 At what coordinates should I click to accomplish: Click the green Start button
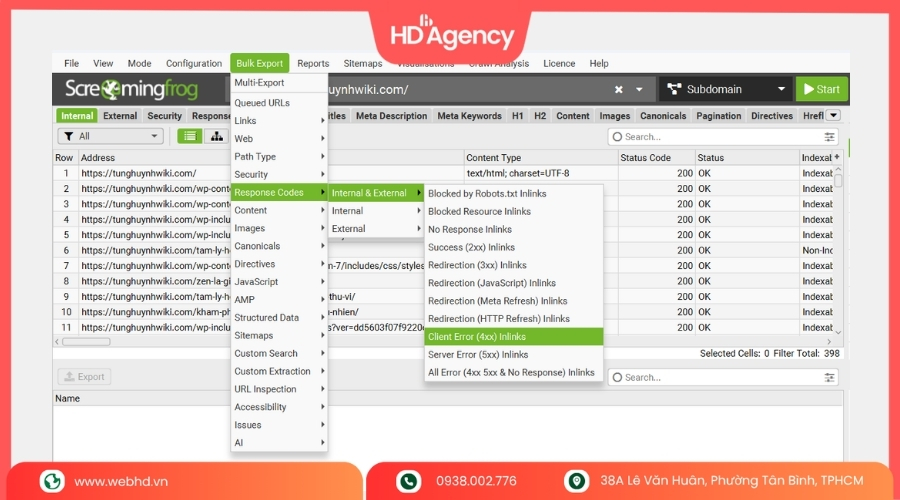coord(821,89)
